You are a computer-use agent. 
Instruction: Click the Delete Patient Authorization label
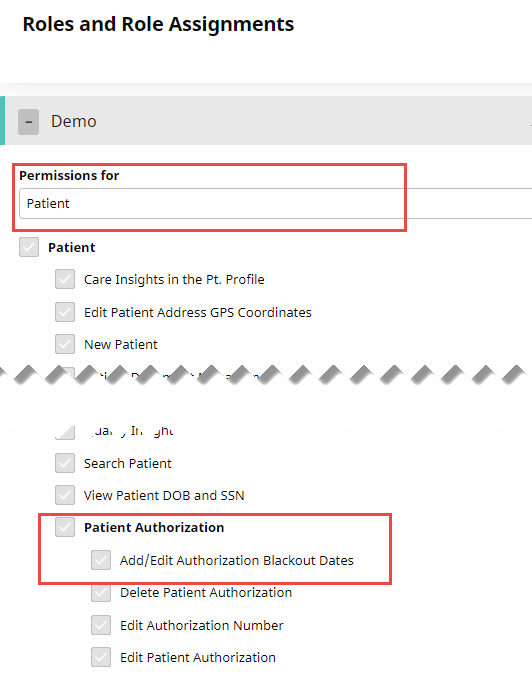[206, 592]
